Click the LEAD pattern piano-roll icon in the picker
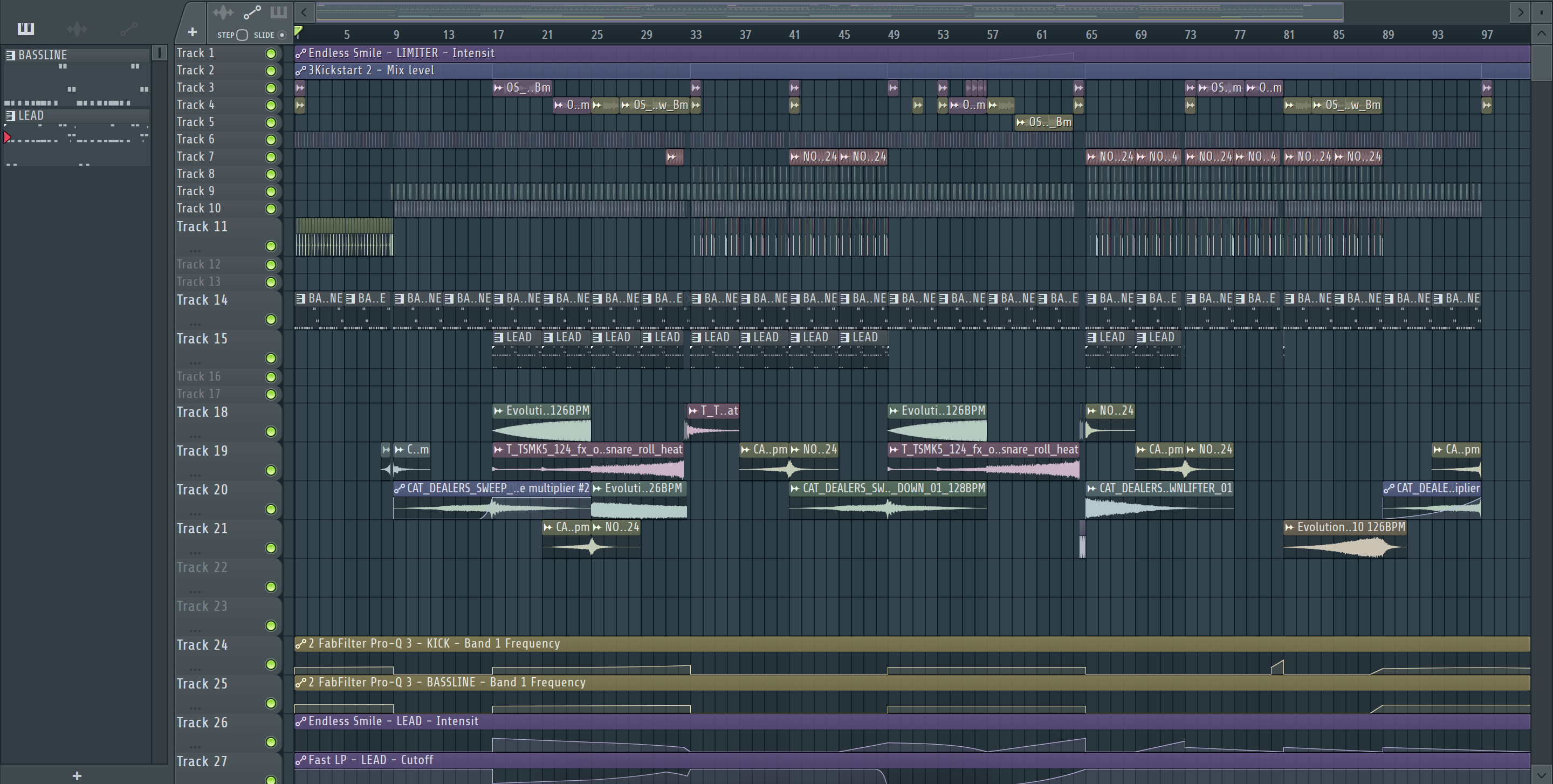This screenshot has height=784, width=1553. 10,115
